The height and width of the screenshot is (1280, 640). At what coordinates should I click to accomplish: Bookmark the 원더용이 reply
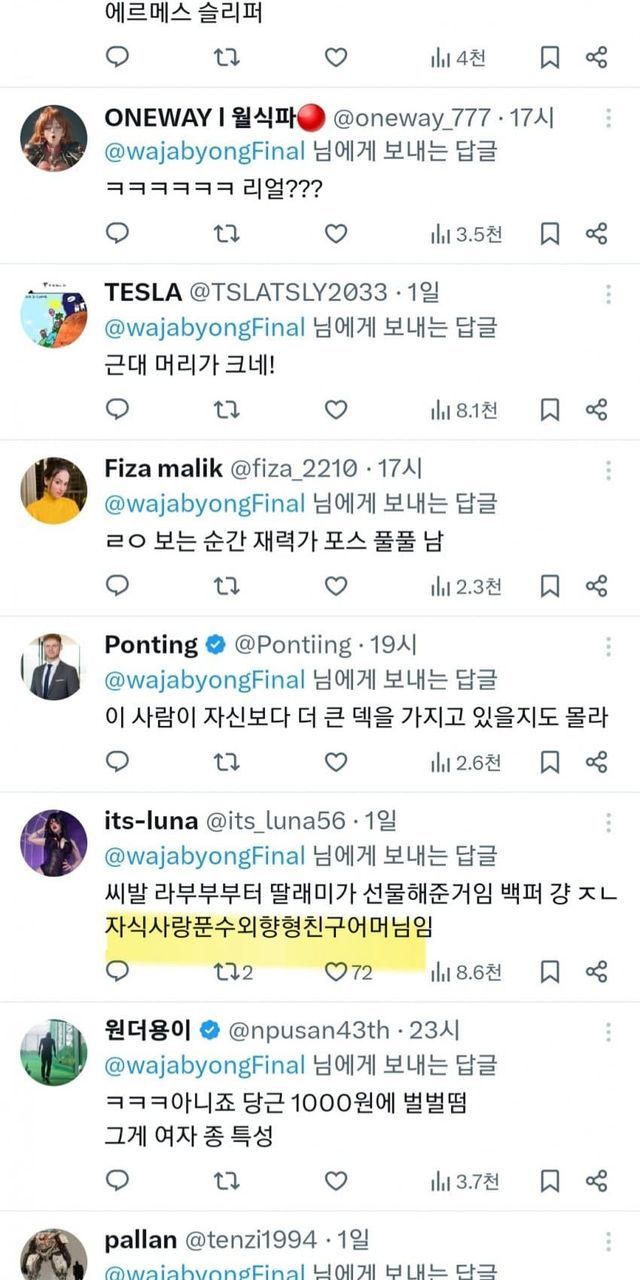[x=550, y=1181]
